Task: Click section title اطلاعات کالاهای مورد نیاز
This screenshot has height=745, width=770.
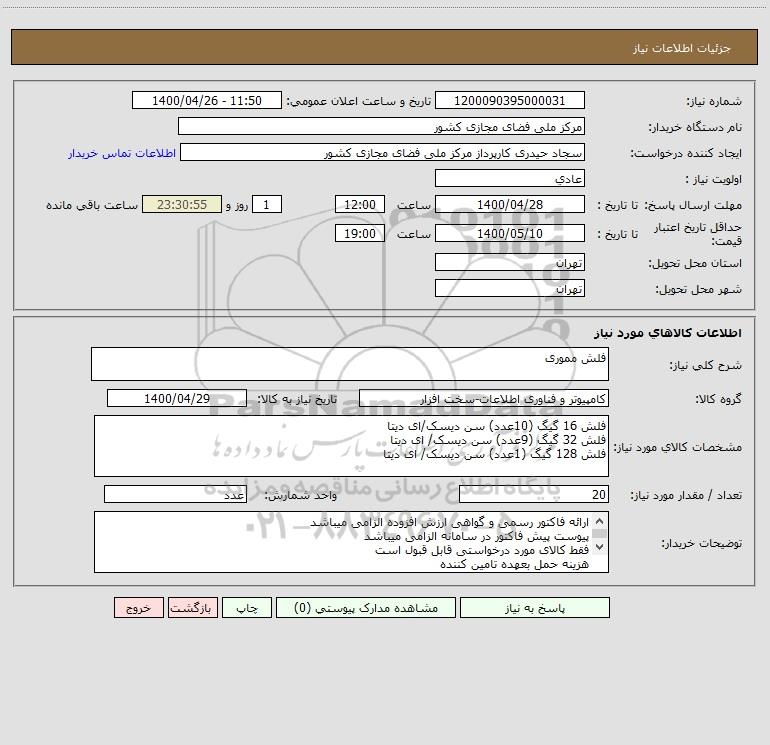Action: (667, 333)
